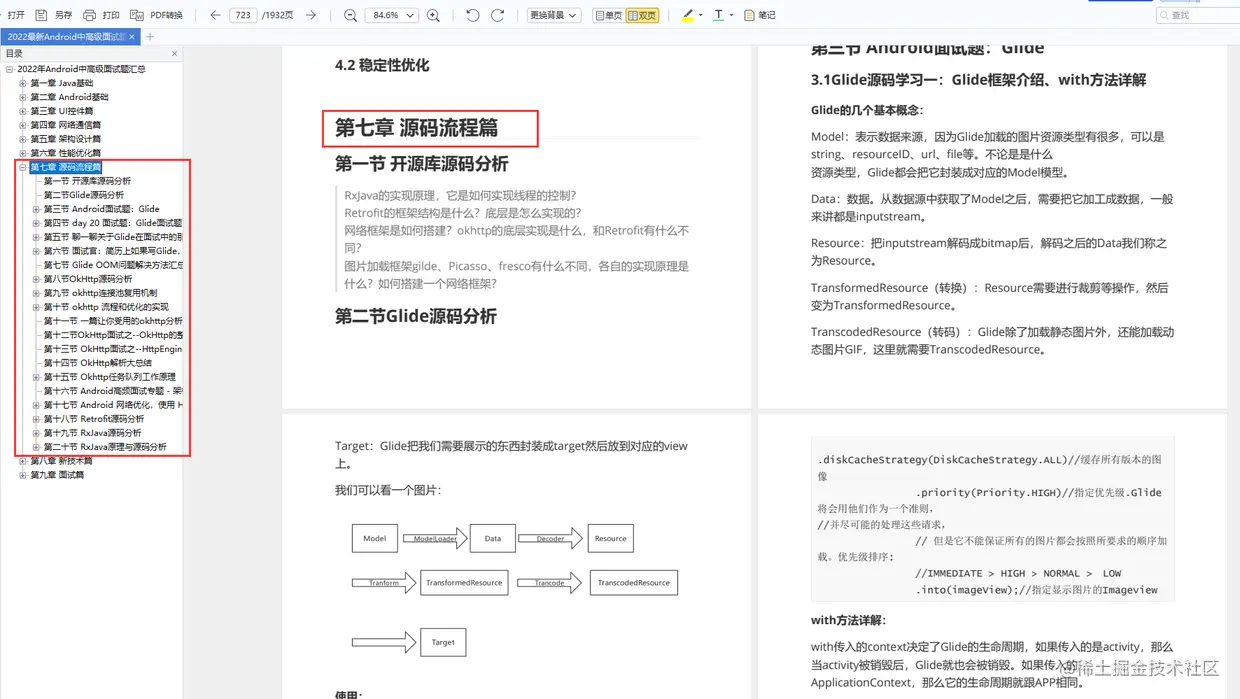Open 第十节 okhttp 流程和优化的实现 entry
Image resolution: width=1240 pixels, height=699 pixels.
(x=106, y=307)
